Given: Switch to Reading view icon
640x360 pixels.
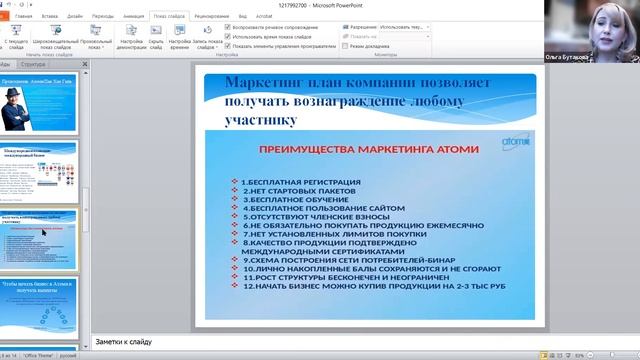Looking at the screenshot, I should tap(560, 356).
